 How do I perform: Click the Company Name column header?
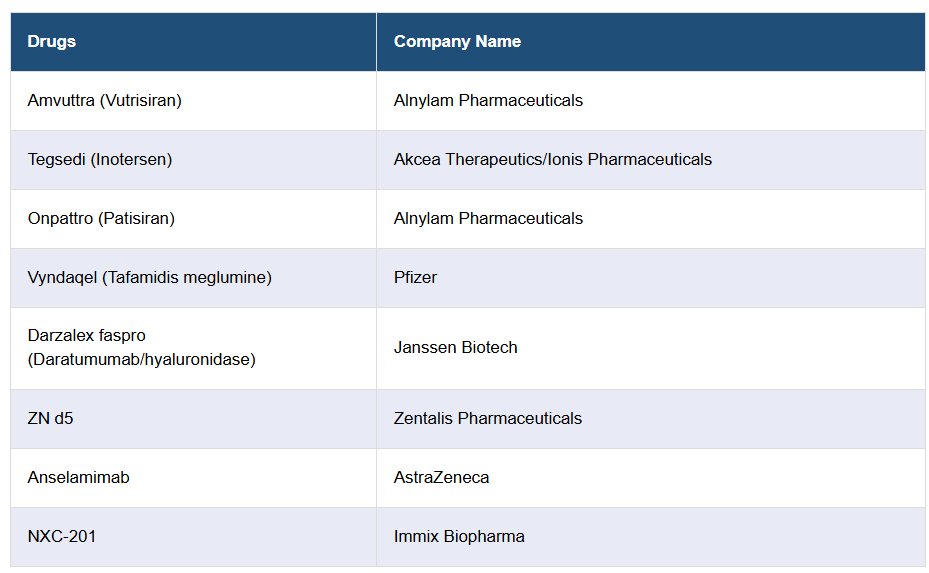tap(457, 42)
